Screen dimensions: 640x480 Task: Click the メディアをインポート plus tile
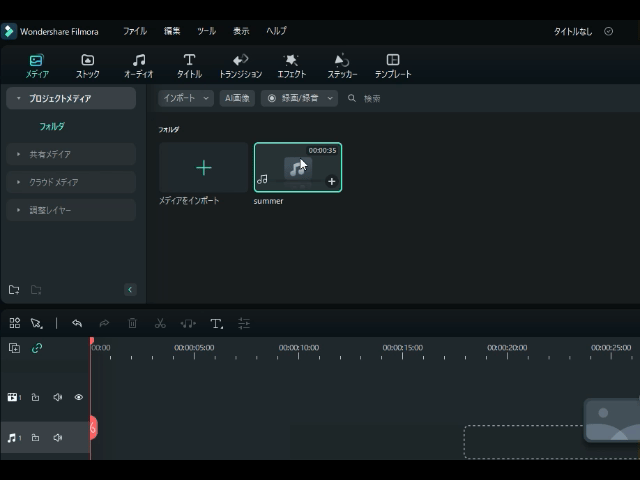click(203, 167)
